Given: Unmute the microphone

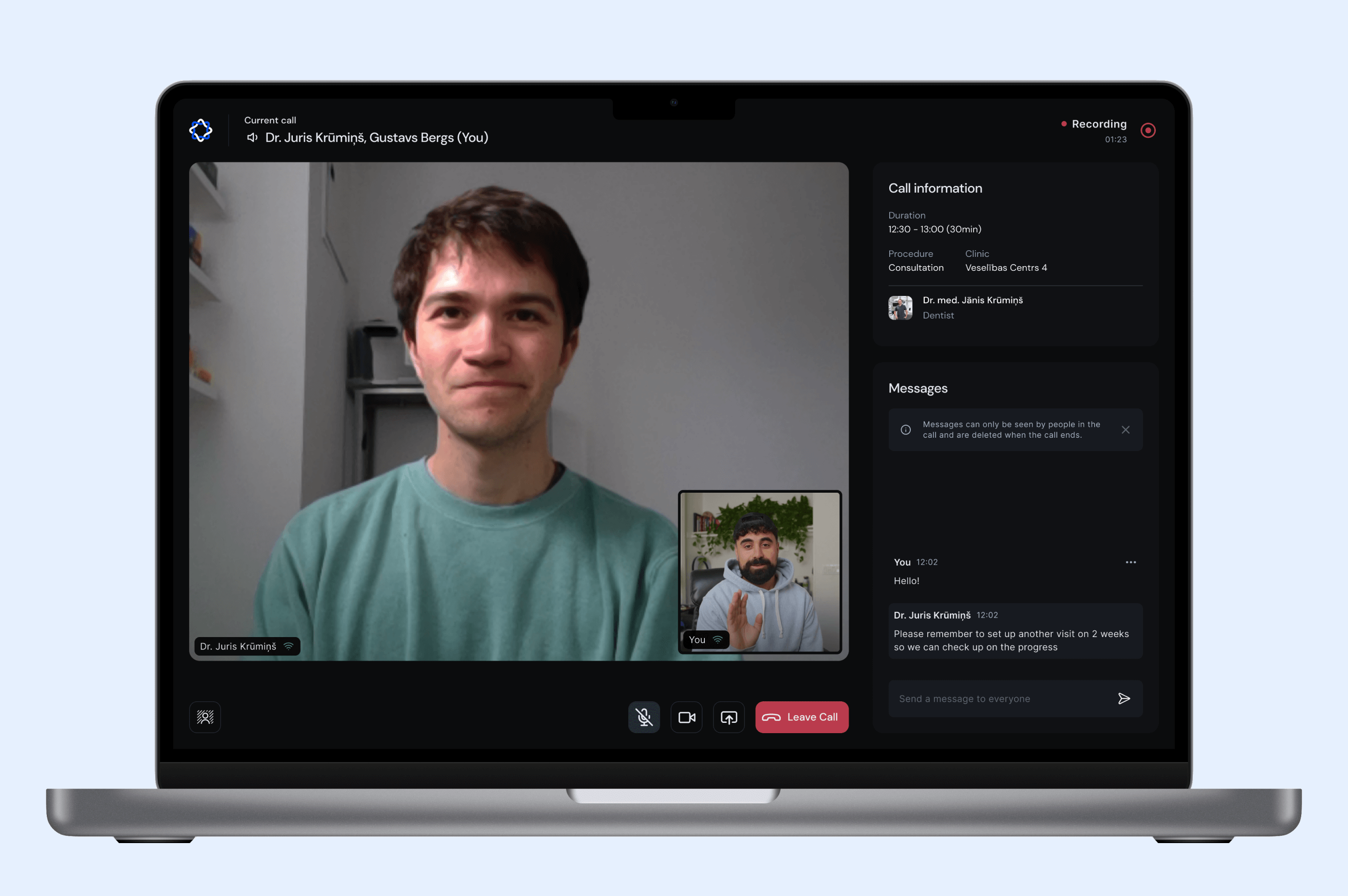Looking at the screenshot, I should (x=644, y=717).
